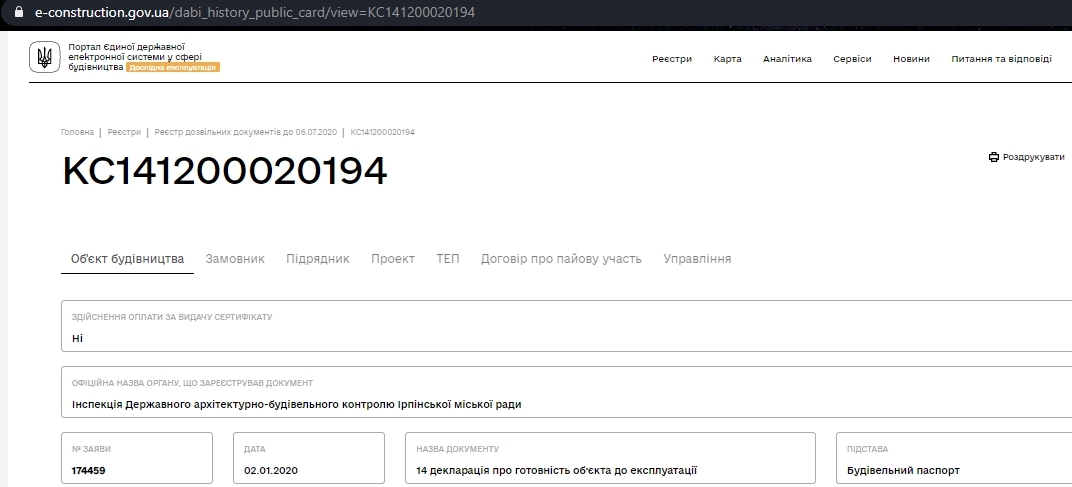Click the browser address bar URL

click(x=254, y=12)
